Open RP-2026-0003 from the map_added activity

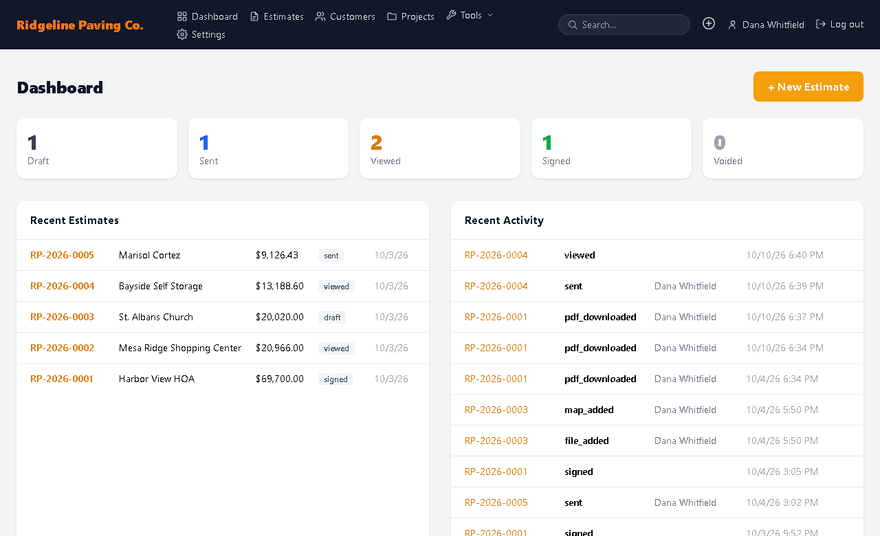pyautogui.click(x=496, y=409)
